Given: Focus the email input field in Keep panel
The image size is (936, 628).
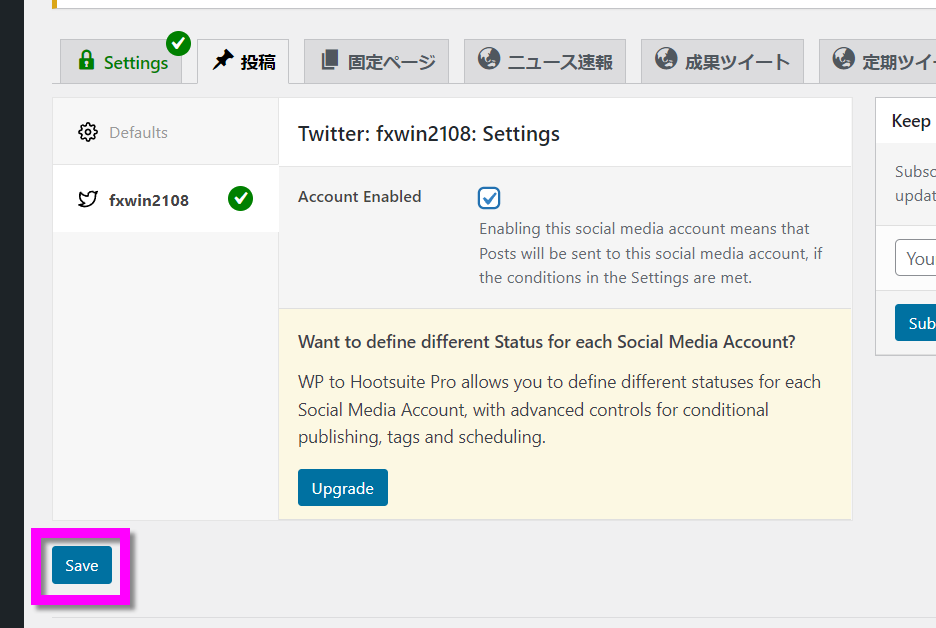Looking at the screenshot, I should 916,258.
